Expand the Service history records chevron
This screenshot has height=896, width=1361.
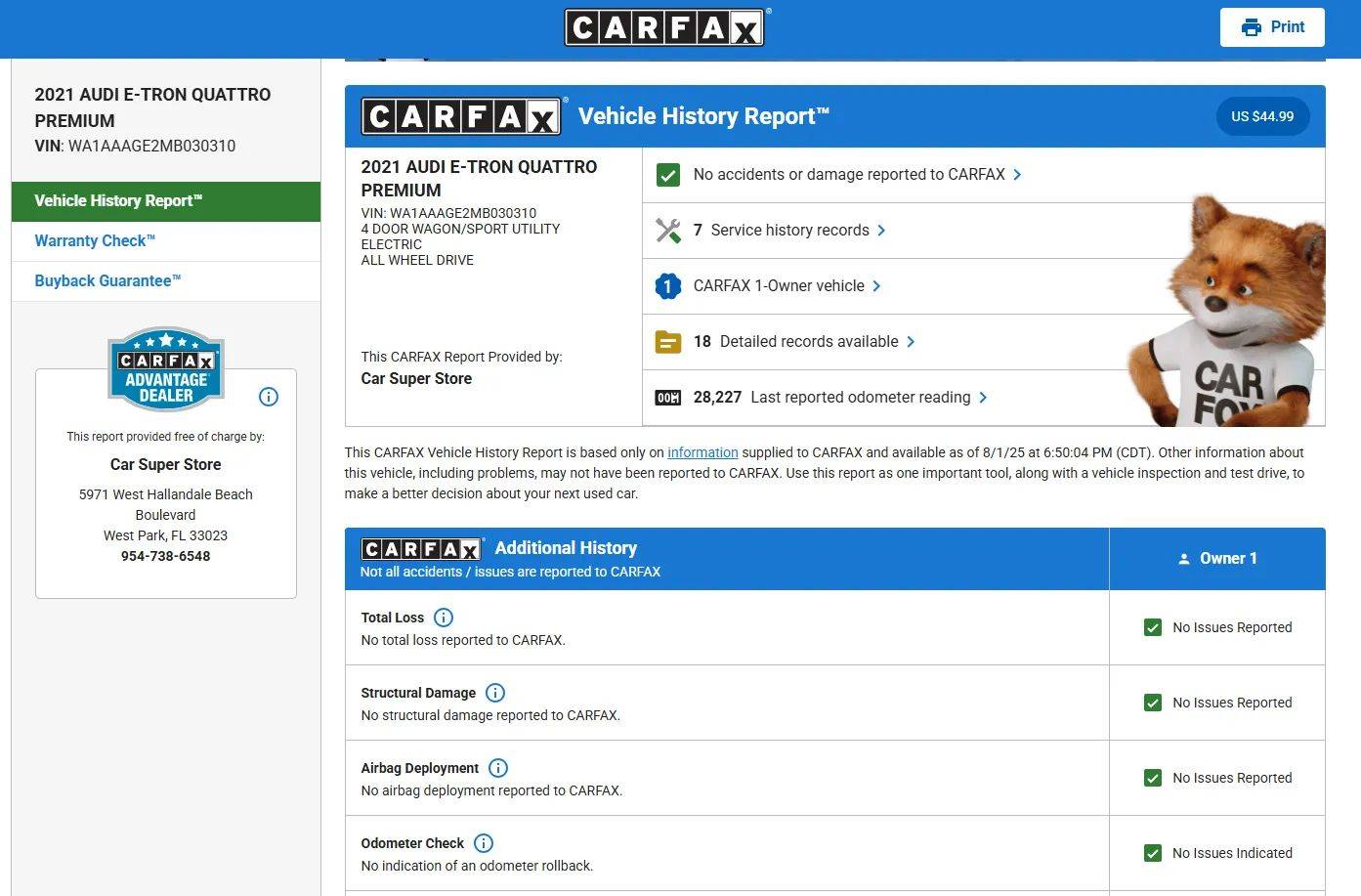tap(882, 231)
